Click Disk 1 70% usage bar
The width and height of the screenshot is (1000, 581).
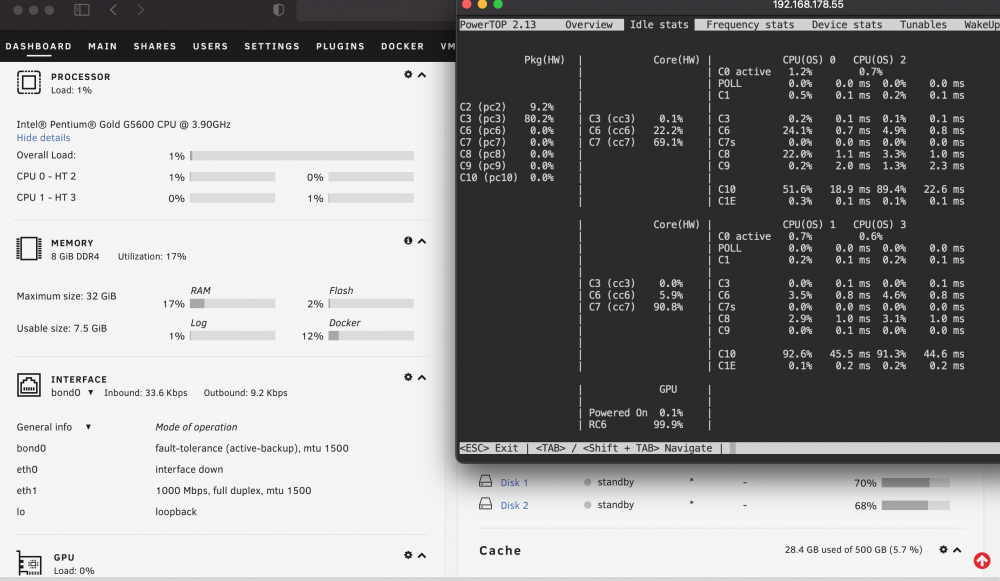pyautogui.click(x=916, y=483)
